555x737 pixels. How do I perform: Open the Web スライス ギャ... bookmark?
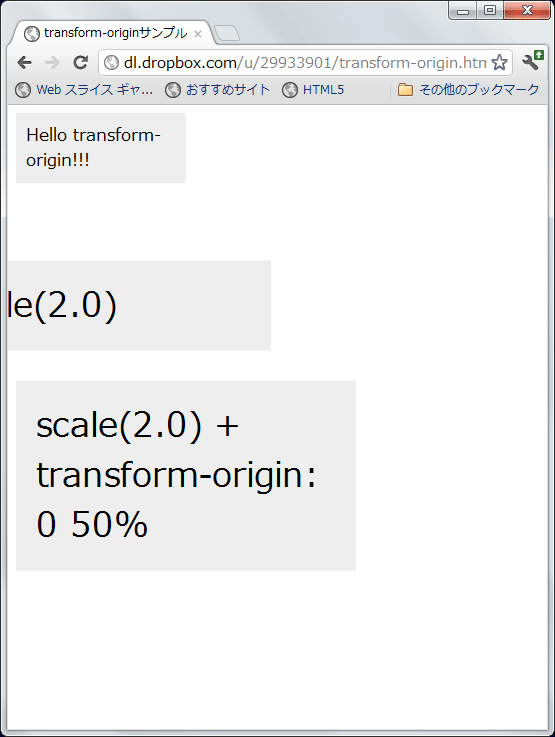point(84,90)
